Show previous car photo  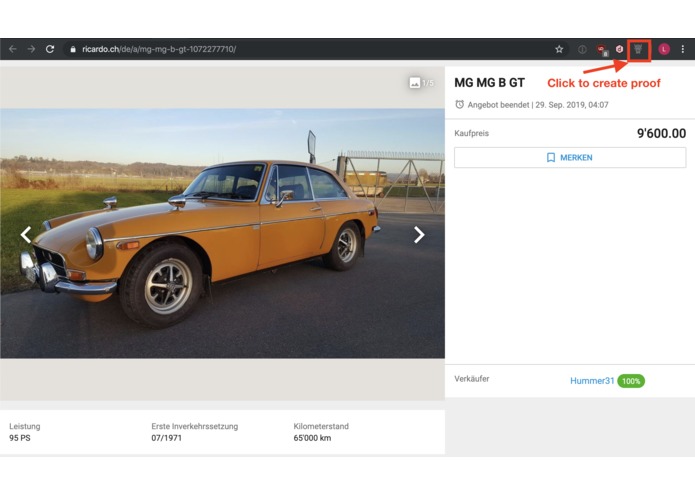pyautogui.click(x=26, y=235)
